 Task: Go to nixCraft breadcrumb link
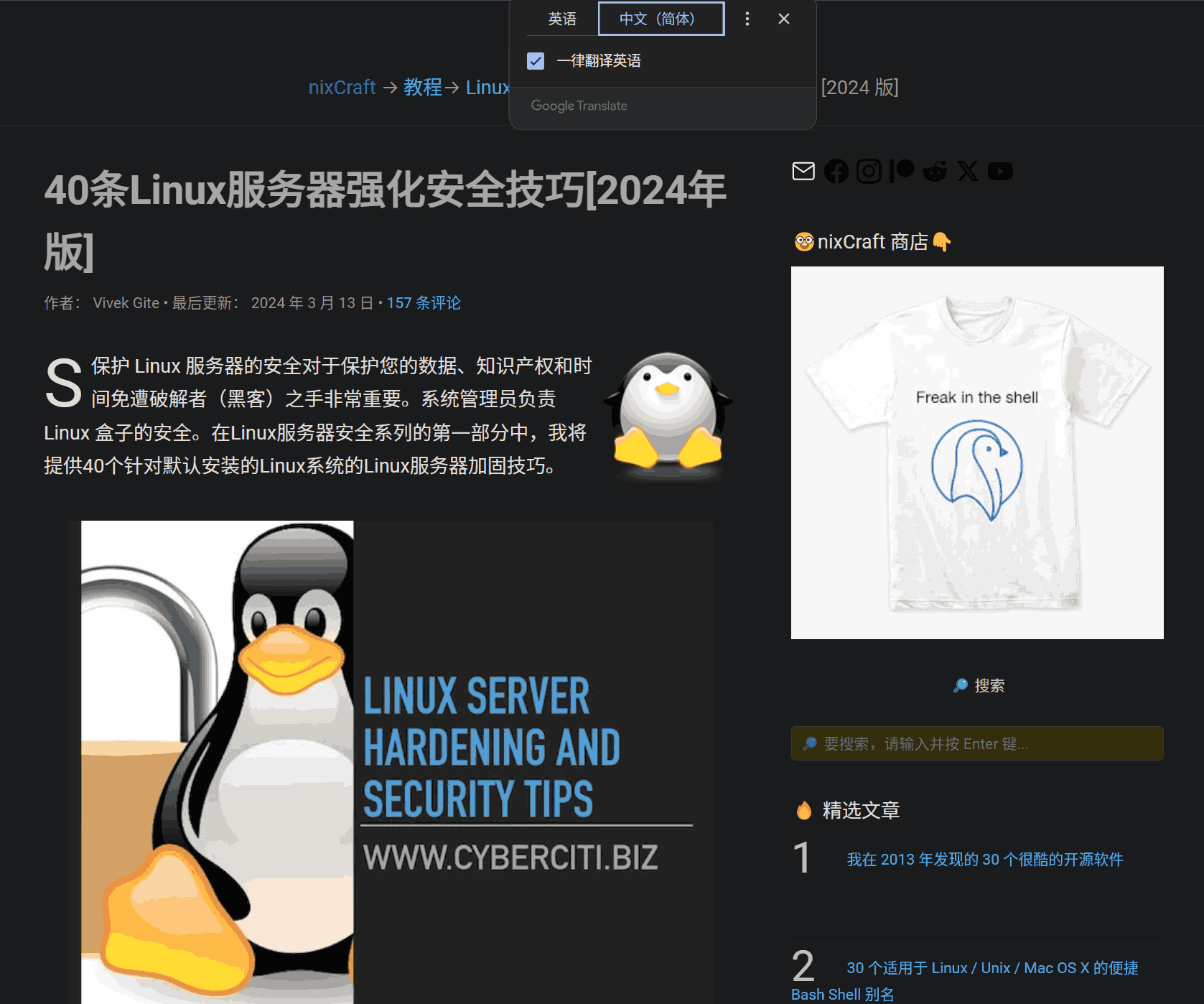coord(342,88)
